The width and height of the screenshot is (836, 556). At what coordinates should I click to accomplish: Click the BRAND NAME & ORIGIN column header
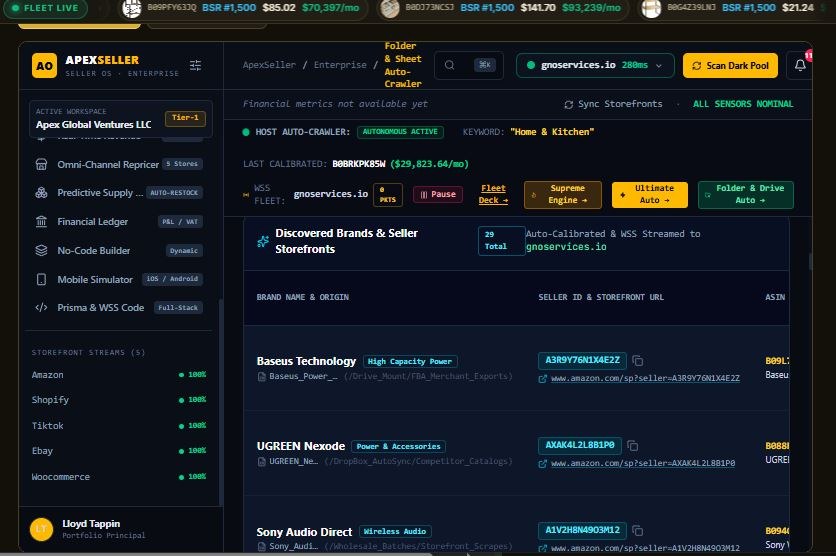(x=302, y=297)
